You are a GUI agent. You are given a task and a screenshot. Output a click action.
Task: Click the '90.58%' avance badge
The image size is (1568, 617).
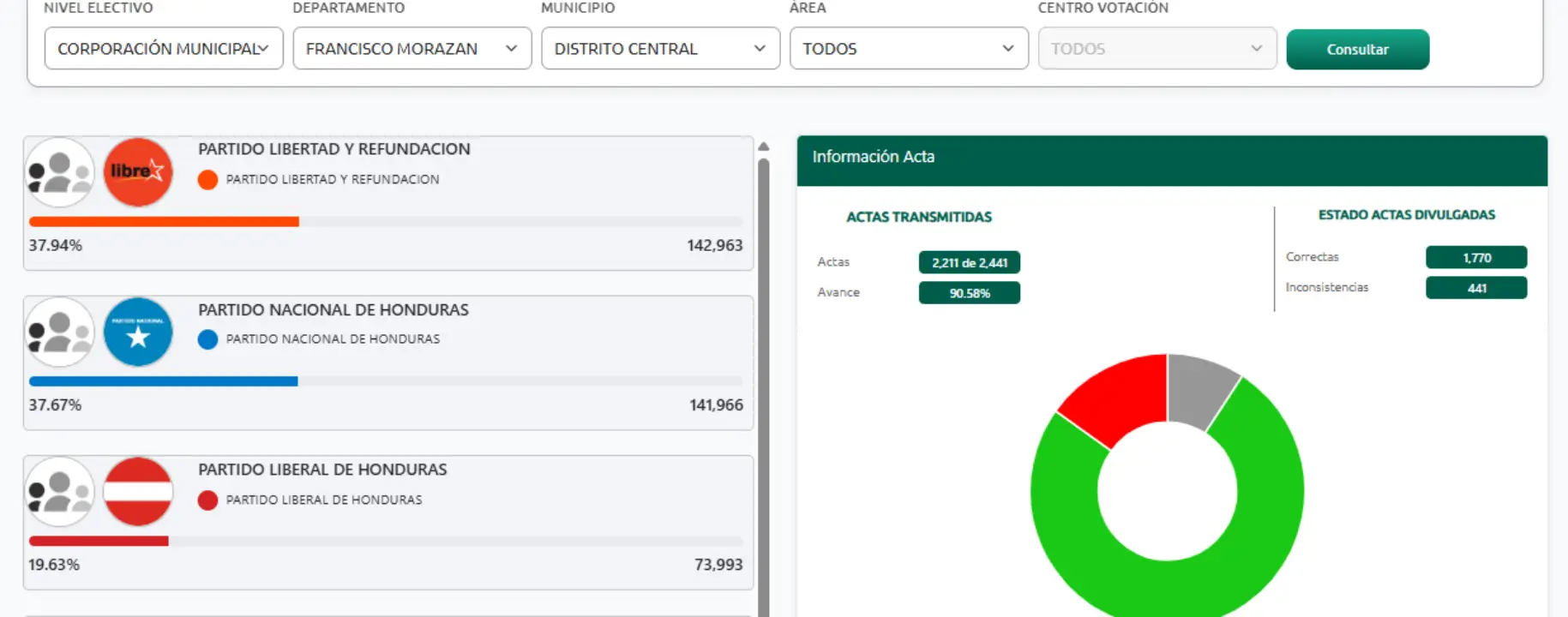(x=970, y=293)
